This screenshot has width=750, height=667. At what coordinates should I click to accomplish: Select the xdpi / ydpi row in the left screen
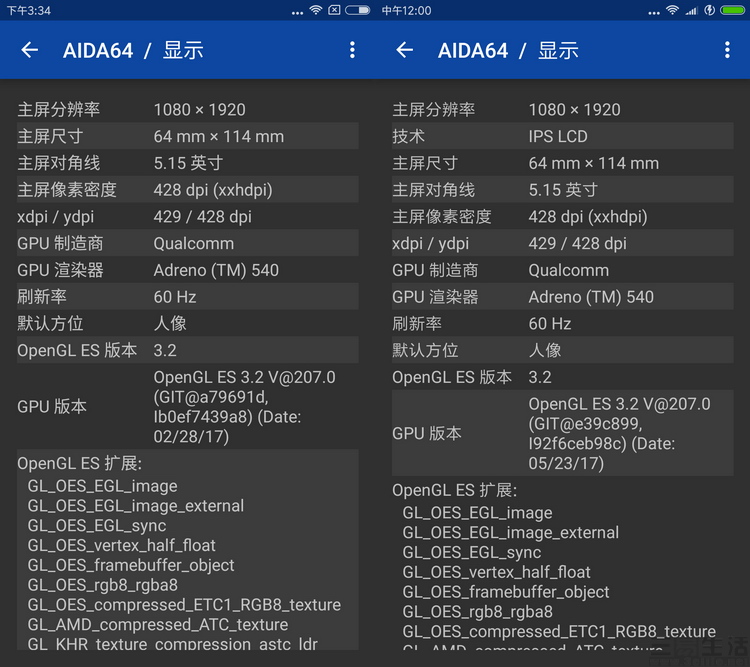tap(188, 216)
